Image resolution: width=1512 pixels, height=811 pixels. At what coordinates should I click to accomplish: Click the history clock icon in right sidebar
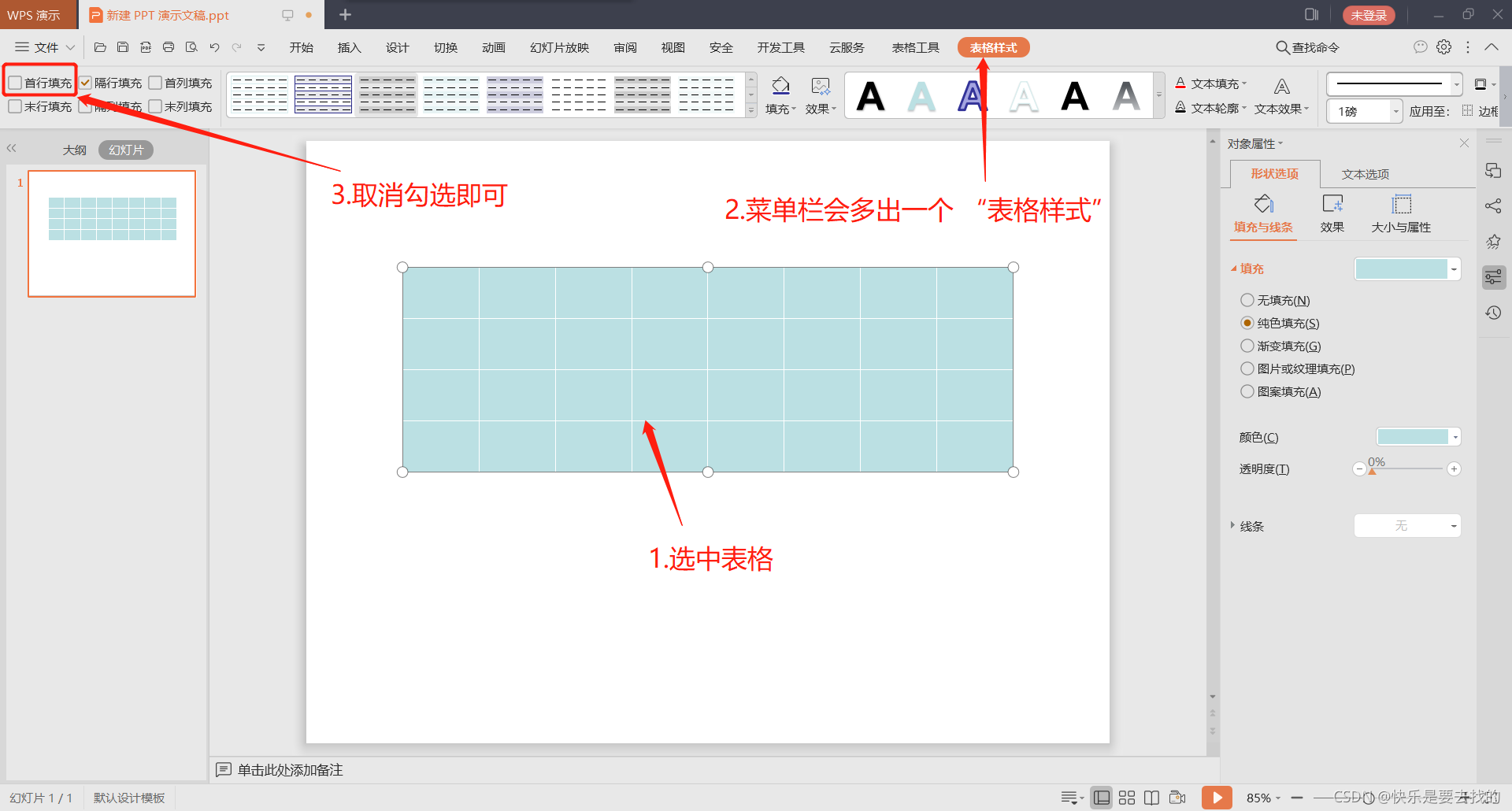[x=1492, y=313]
